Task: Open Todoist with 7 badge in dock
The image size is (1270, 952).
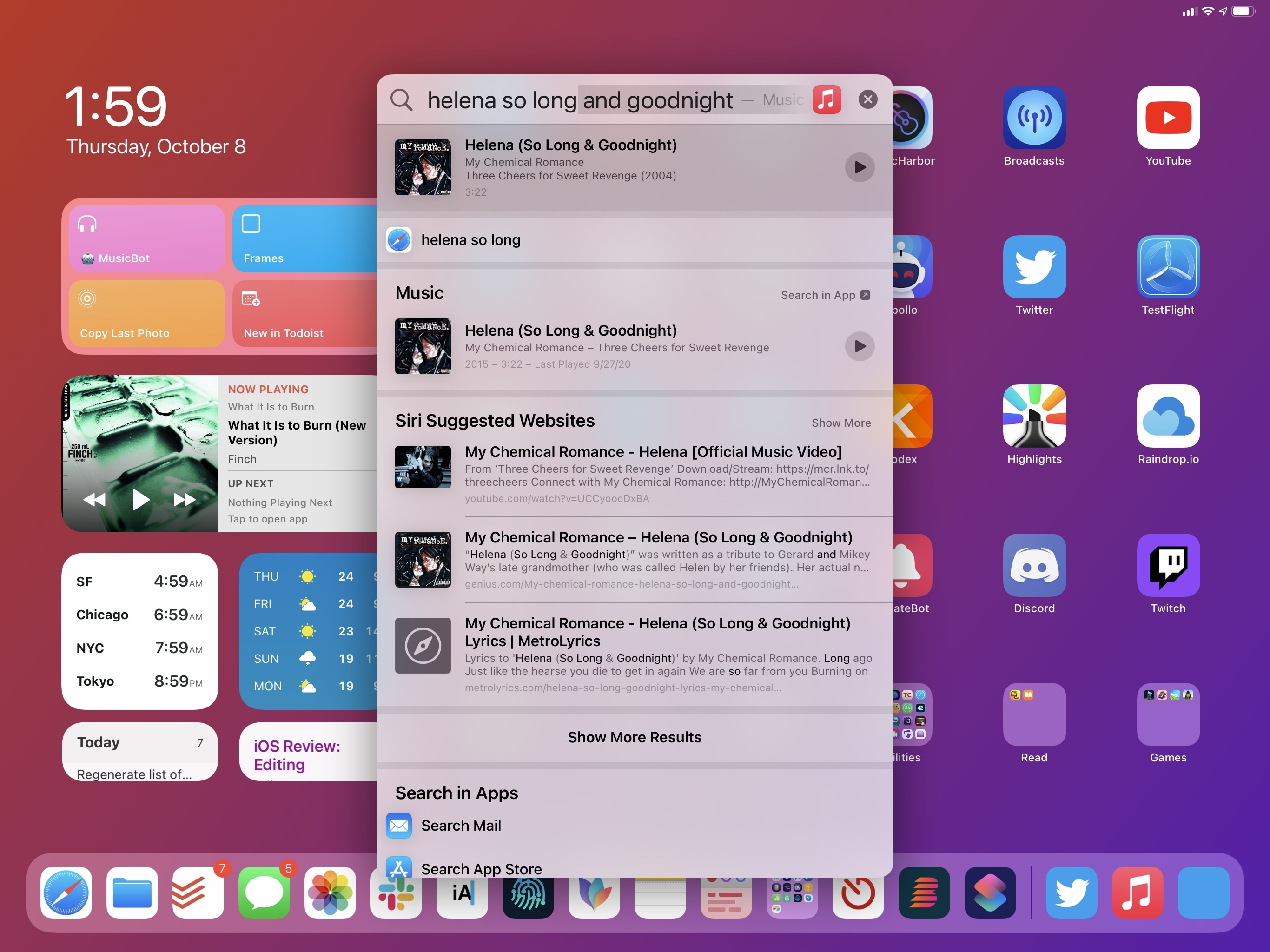Action: pyautogui.click(x=198, y=893)
